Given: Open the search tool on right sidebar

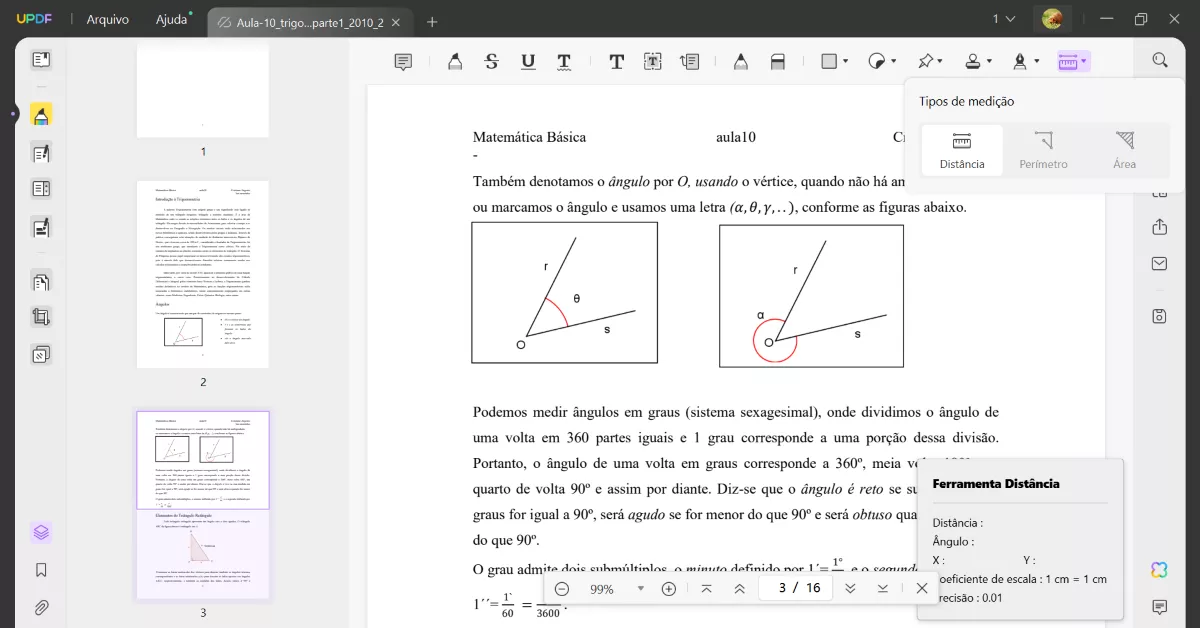Looking at the screenshot, I should point(1158,59).
